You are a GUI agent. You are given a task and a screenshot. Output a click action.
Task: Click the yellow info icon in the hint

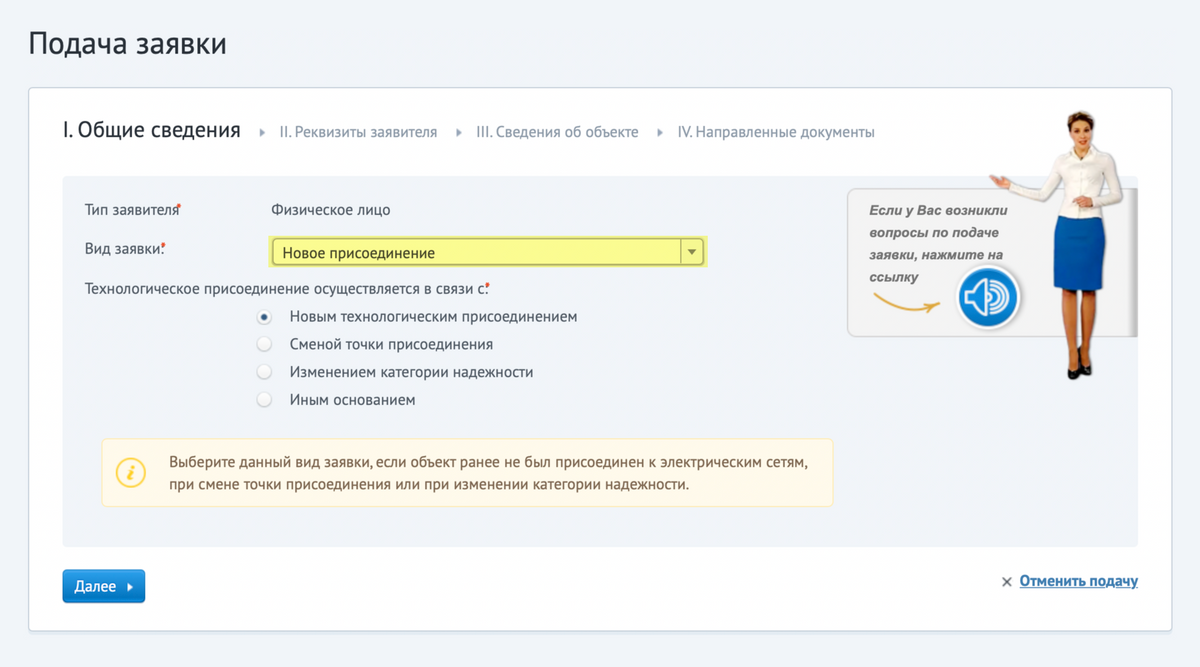pyautogui.click(x=130, y=472)
